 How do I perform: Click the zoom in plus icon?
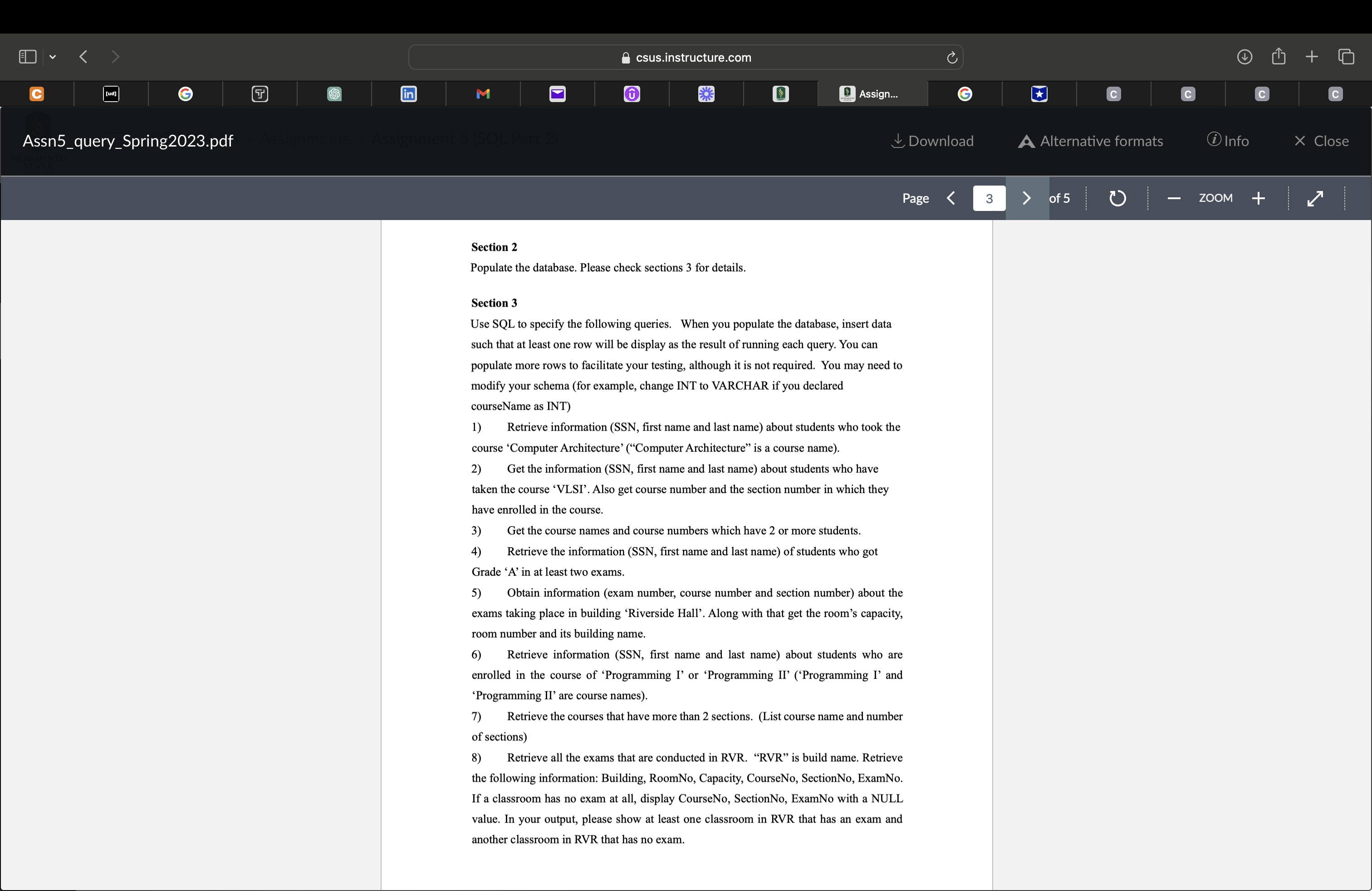[x=1259, y=198]
